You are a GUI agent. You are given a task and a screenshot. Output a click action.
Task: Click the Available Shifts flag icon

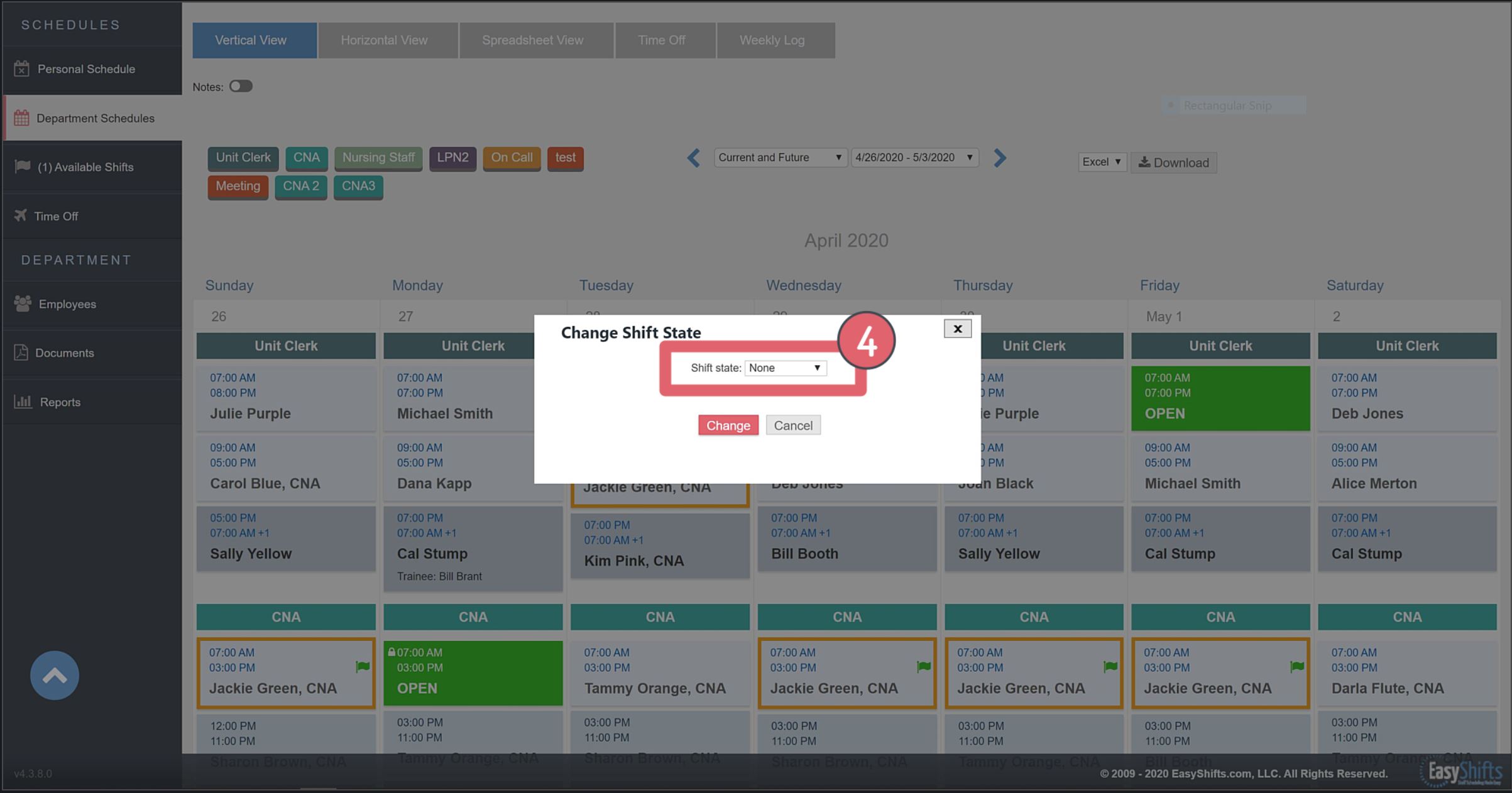click(23, 167)
